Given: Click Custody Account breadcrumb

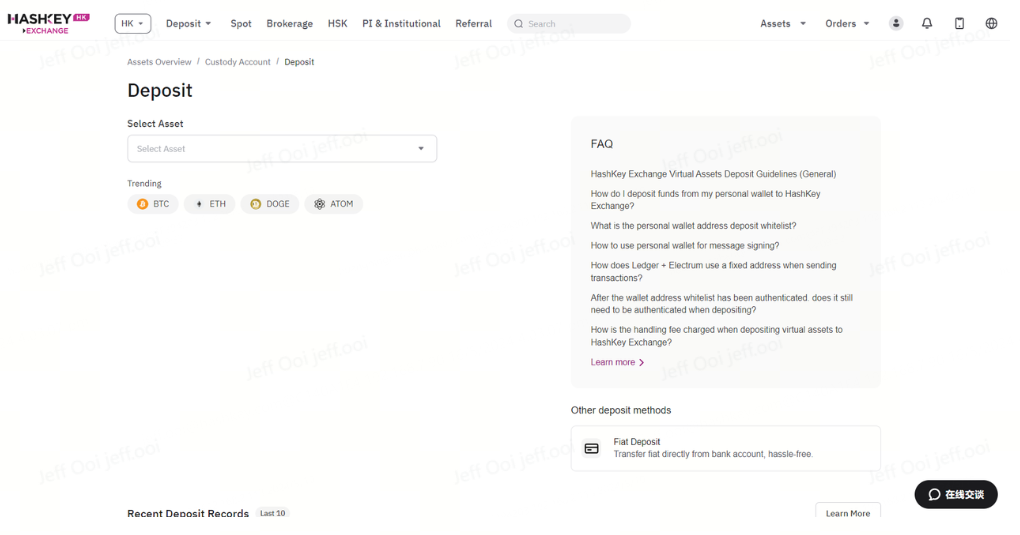Looking at the screenshot, I should [237, 62].
